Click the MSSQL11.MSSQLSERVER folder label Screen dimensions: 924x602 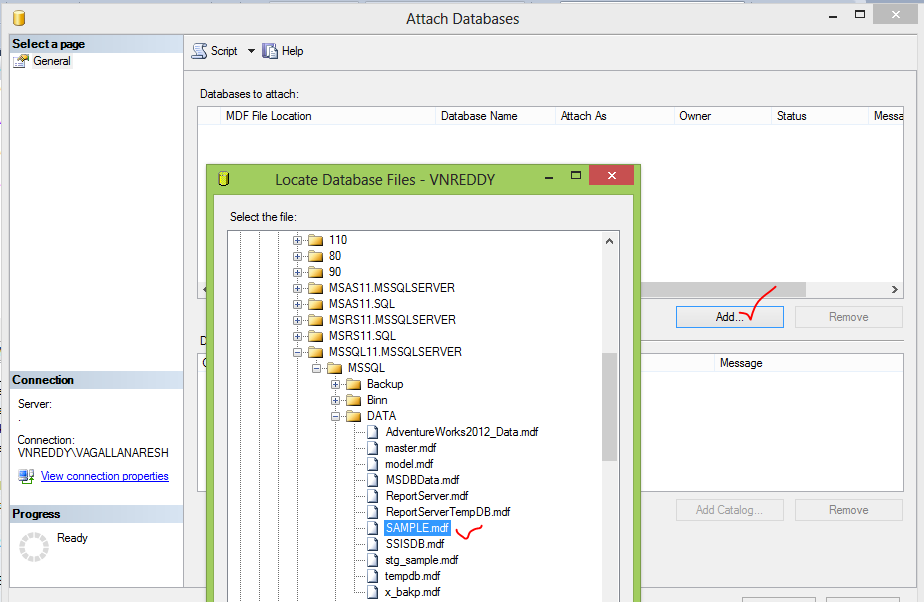[395, 352]
